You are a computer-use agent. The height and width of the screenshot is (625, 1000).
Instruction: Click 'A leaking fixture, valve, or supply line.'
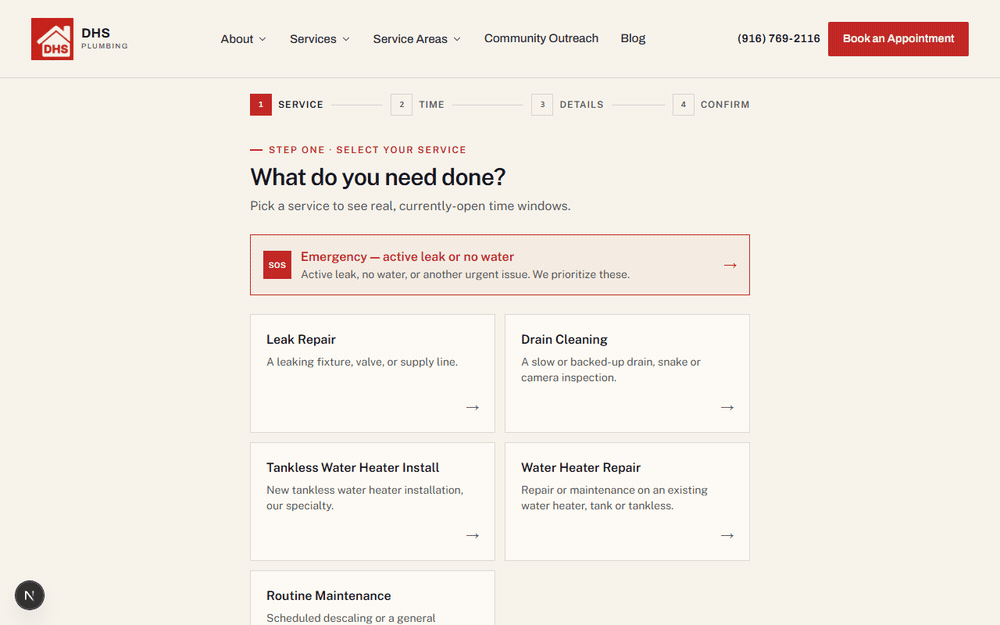pyautogui.click(x=362, y=362)
